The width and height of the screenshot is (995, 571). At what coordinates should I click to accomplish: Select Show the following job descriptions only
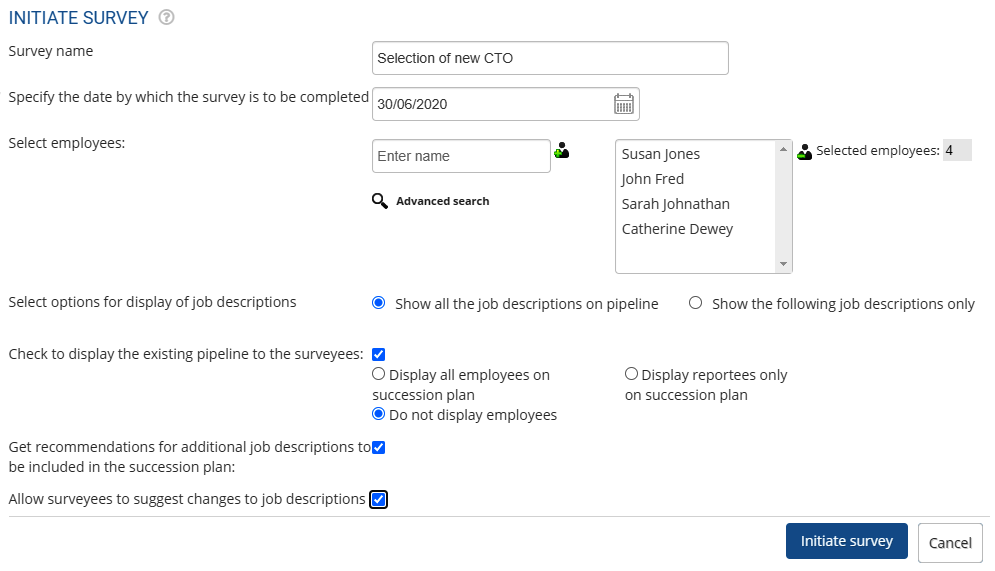click(695, 303)
